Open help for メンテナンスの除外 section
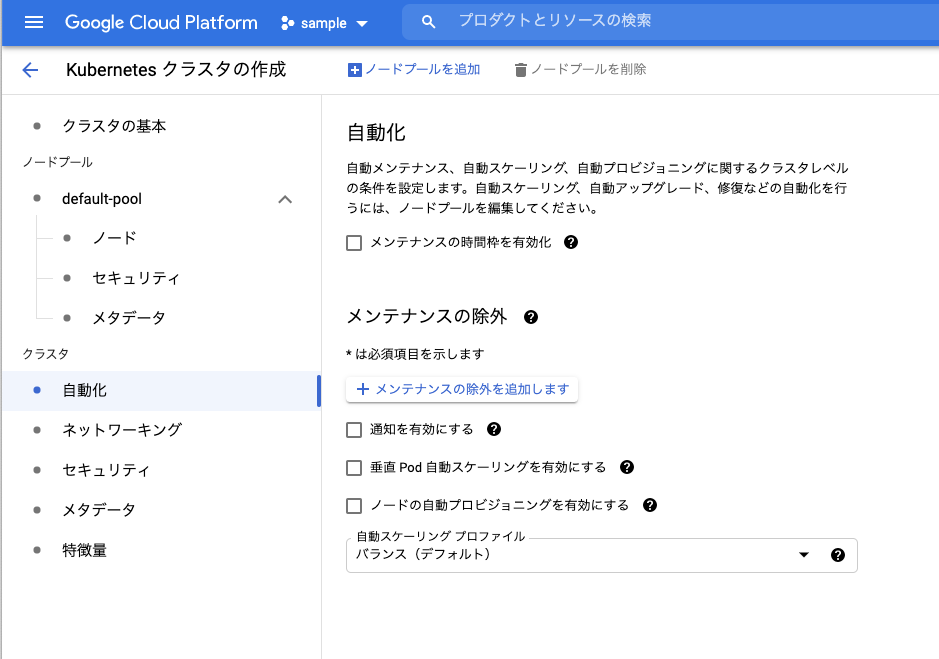The height and width of the screenshot is (659, 939). [531, 316]
